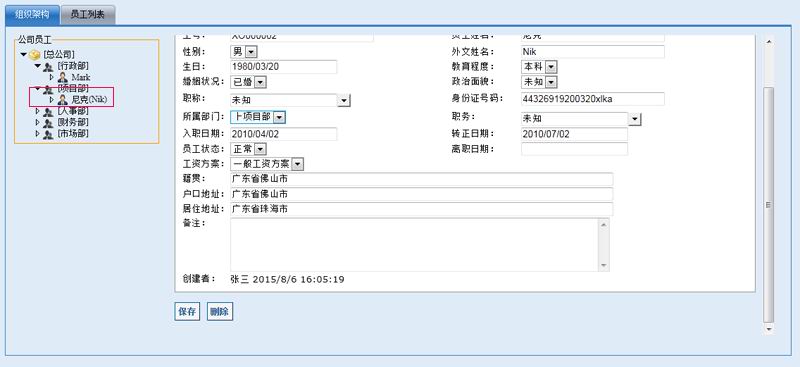This screenshot has height=367, width=800.
Task: Expand the 人事部 tree node arrow
Action: [x=37, y=111]
